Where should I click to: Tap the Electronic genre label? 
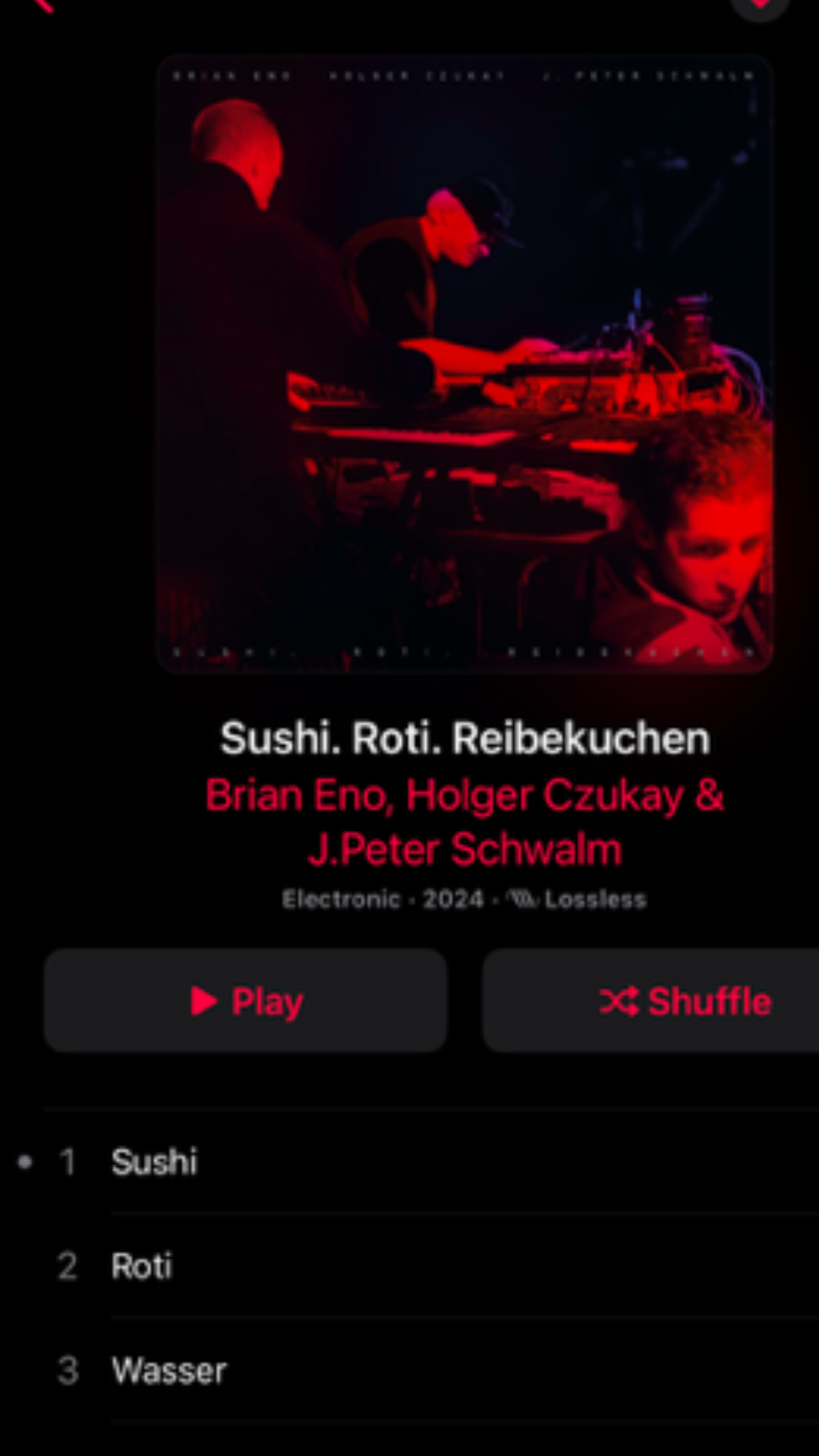[x=341, y=899]
